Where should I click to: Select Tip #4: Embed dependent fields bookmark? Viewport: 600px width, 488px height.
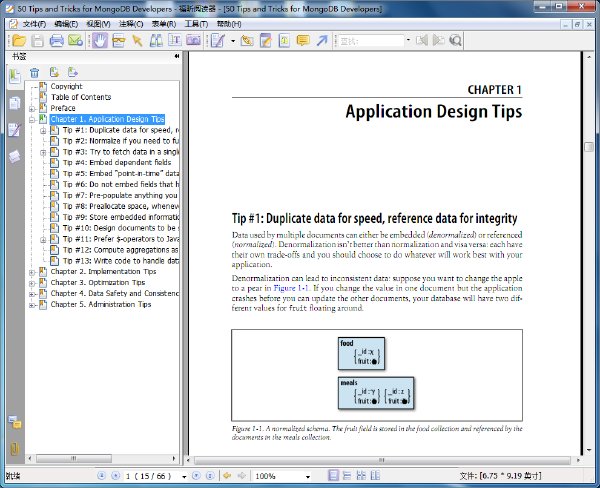click(117, 162)
